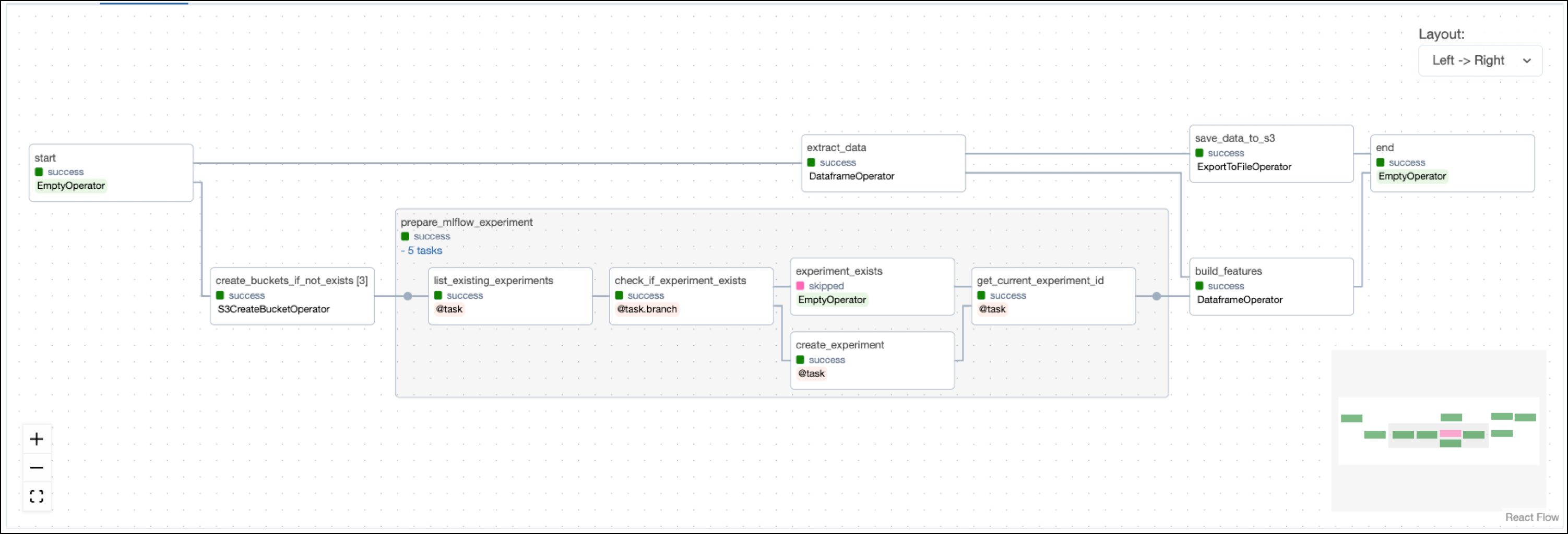Click the success icon on save_data_to_s3
The width and height of the screenshot is (1568, 534).
1198,153
